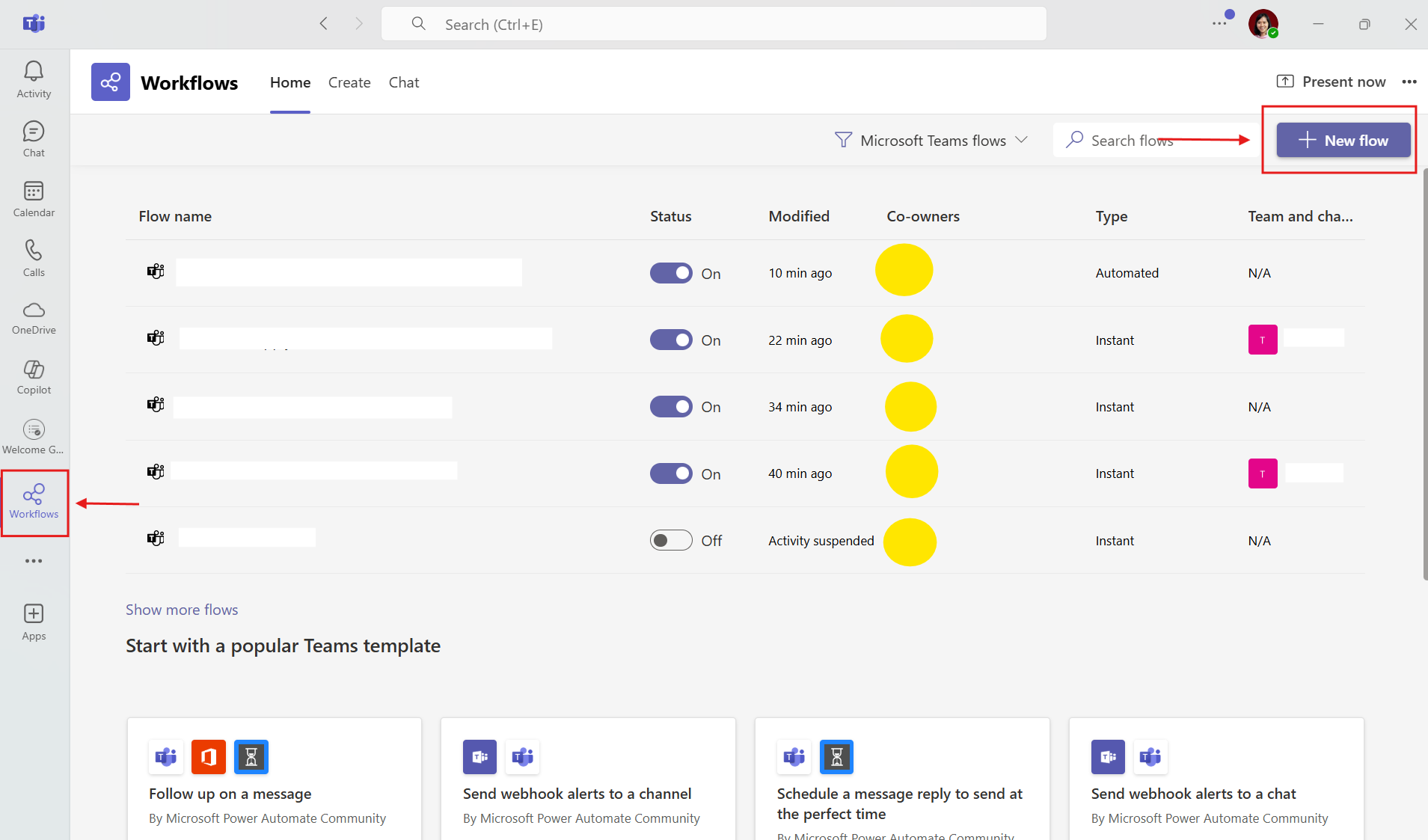Click the funnel filter icon
The height and width of the screenshot is (840, 1428).
(843, 140)
